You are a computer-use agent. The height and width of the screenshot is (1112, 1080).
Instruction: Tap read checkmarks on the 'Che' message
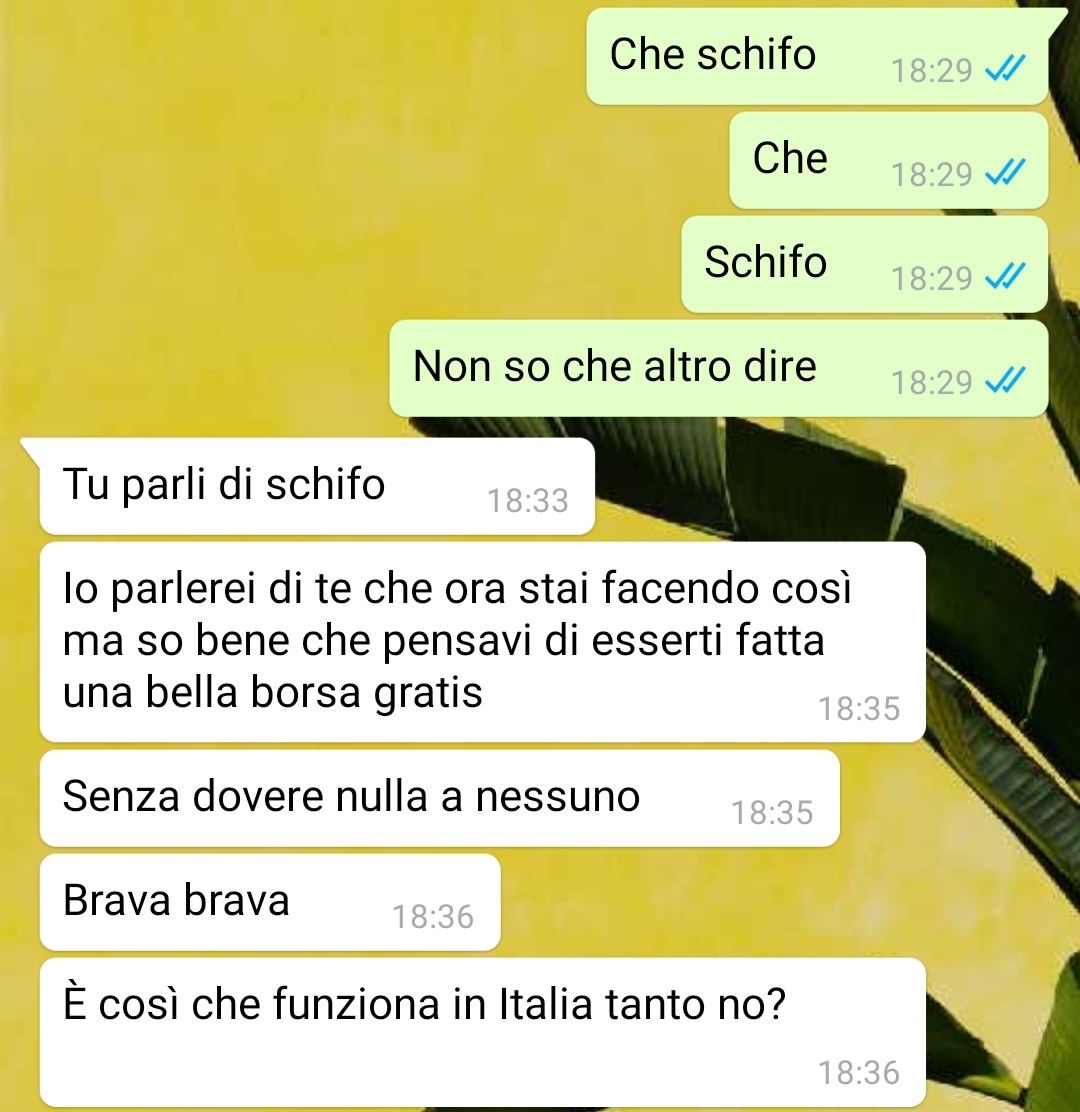point(1005,173)
